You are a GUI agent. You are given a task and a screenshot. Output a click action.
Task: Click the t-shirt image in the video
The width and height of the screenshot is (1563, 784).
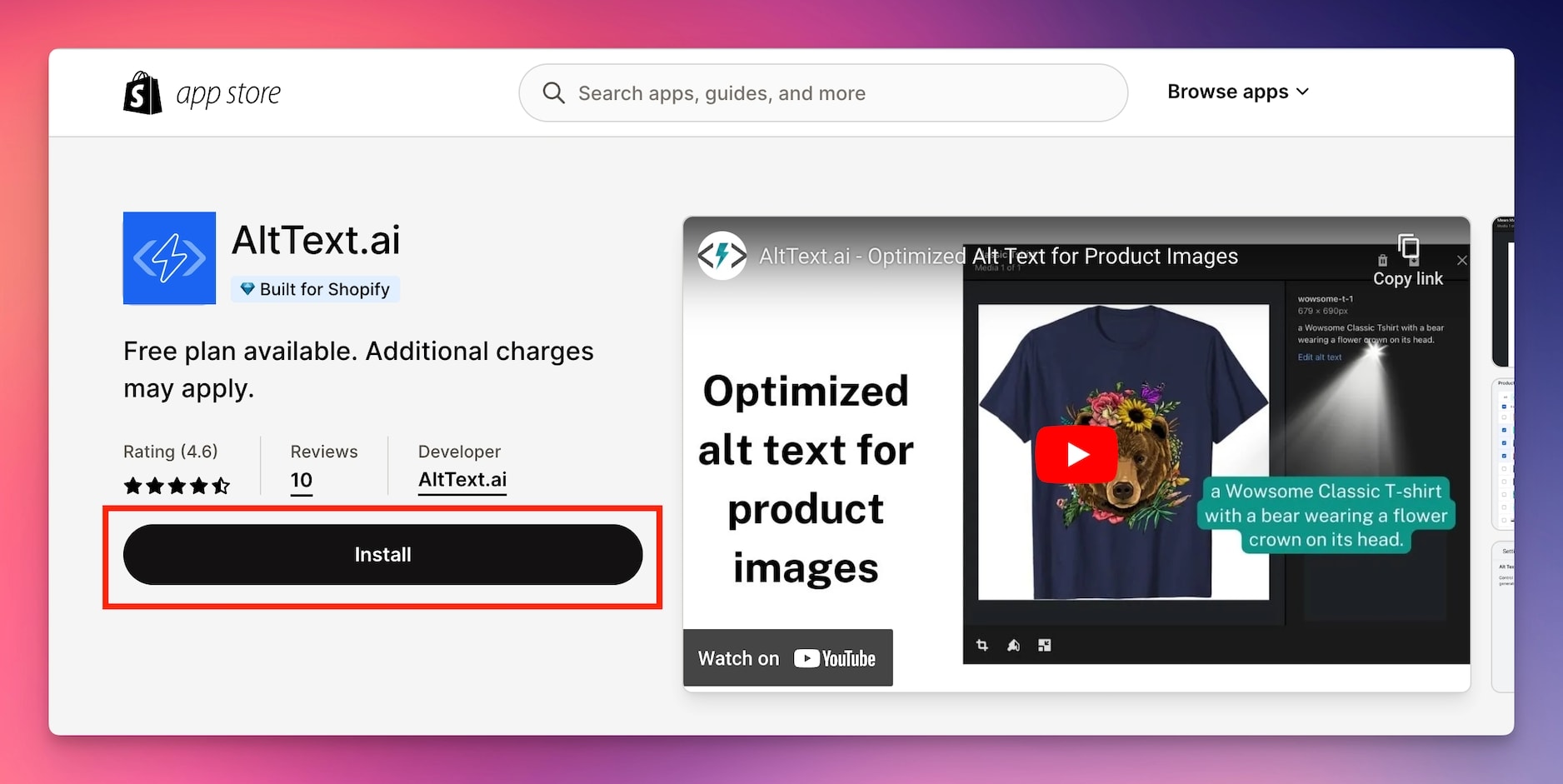click(x=1123, y=452)
